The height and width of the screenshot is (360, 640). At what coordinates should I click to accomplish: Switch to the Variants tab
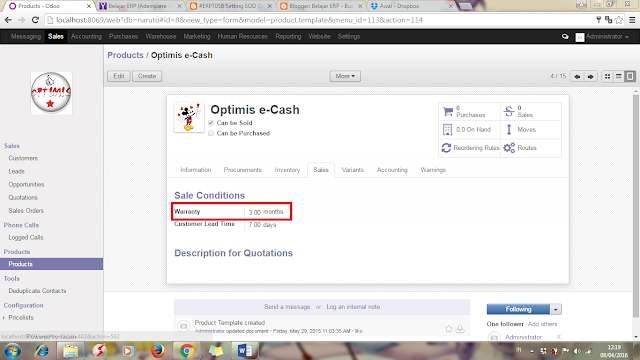(x=352, y=170)
